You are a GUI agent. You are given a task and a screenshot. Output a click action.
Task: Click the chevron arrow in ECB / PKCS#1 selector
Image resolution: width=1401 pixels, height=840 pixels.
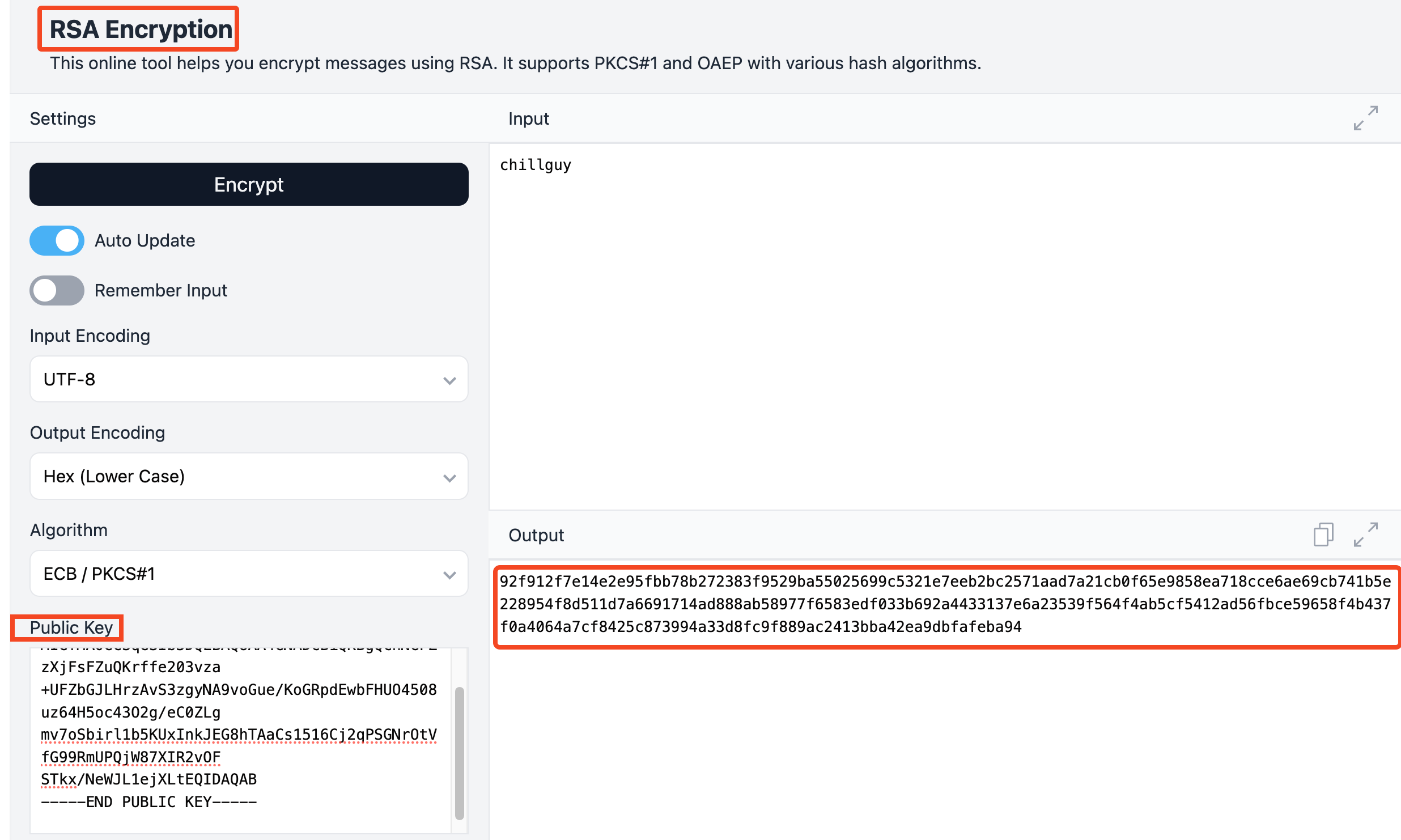pyautogui.click(x=449, y=575)
